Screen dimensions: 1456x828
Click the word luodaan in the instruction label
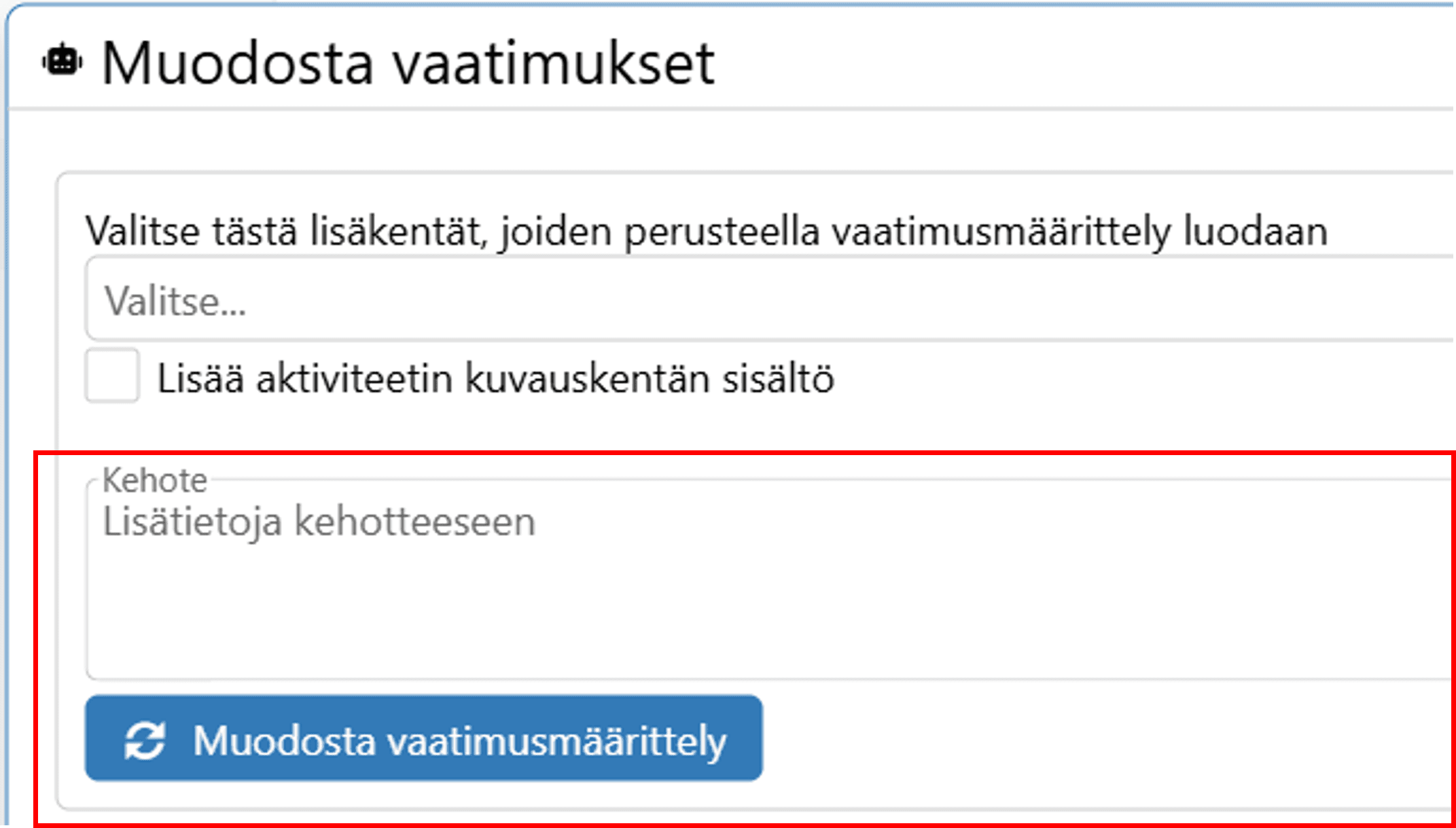1255,231
